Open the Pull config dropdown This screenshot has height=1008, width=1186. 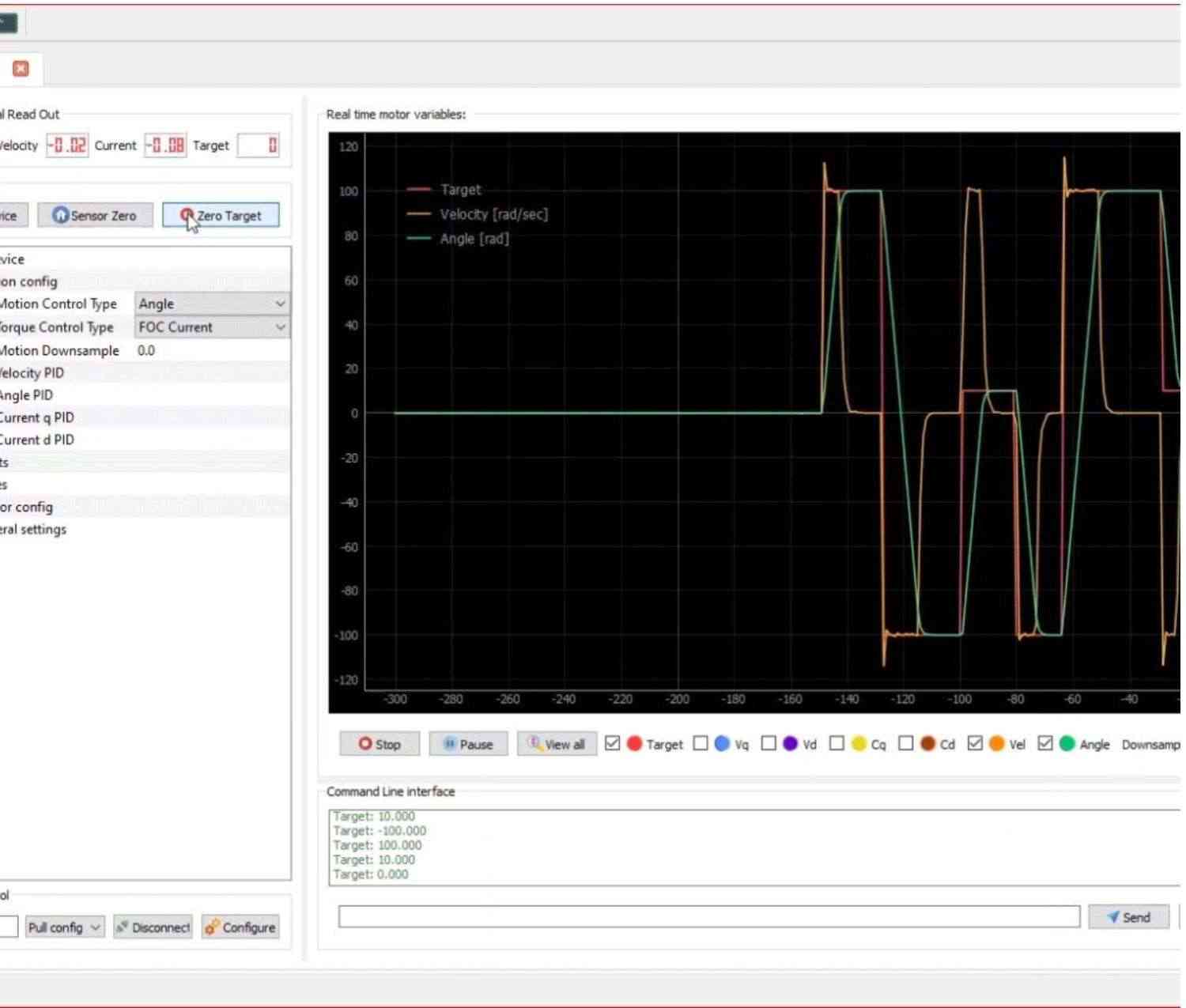tap(64, 927)
